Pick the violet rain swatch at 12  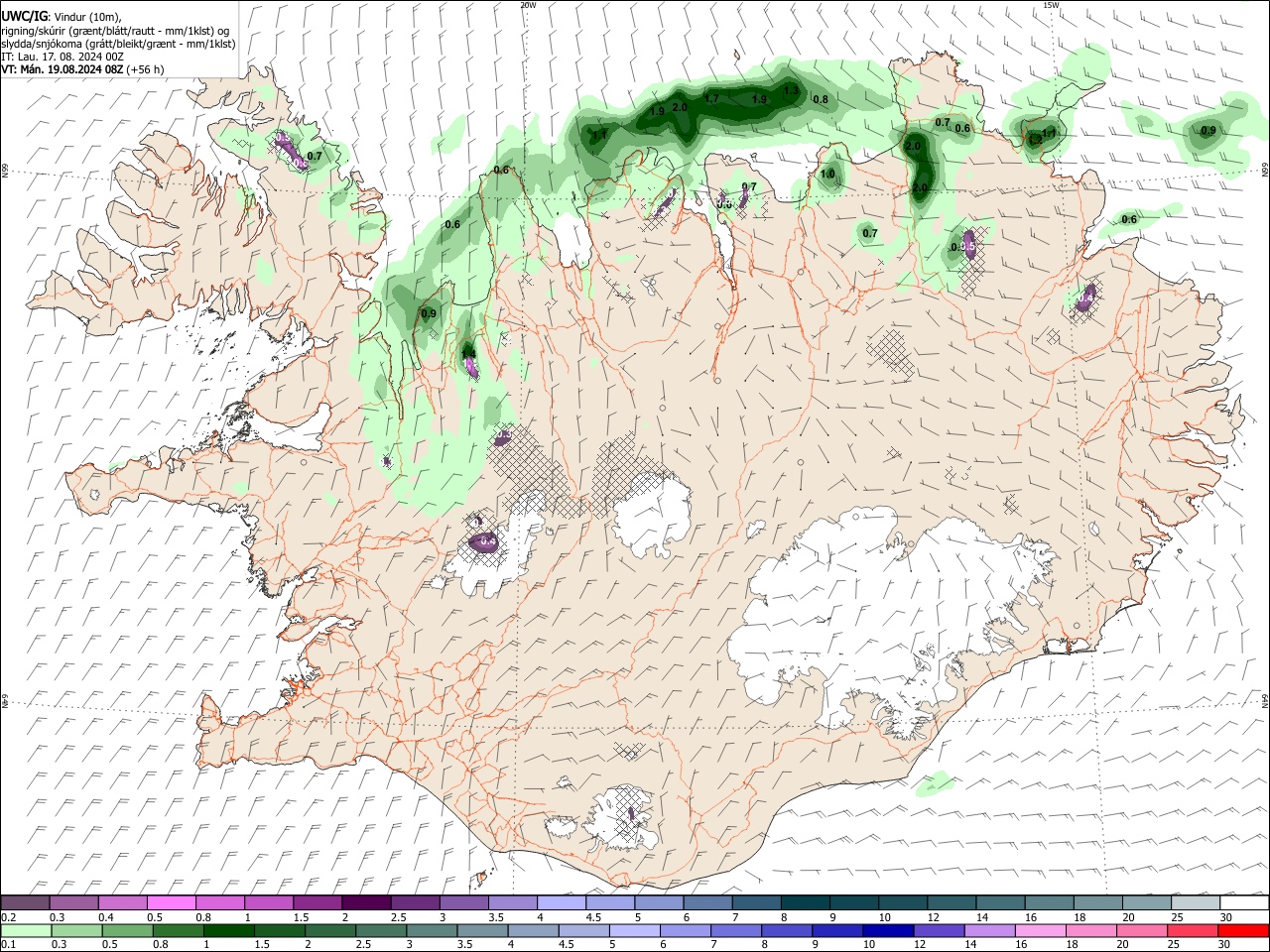click(939, 931)
